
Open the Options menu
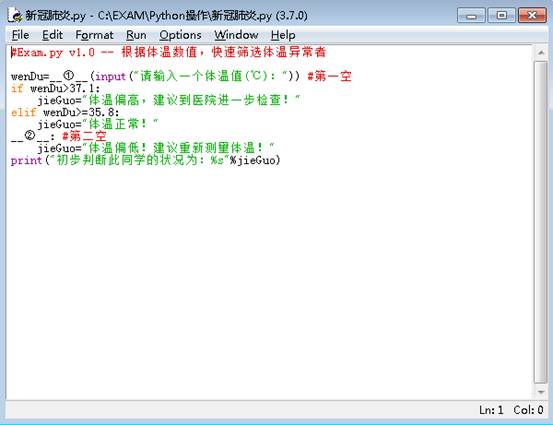180,35
